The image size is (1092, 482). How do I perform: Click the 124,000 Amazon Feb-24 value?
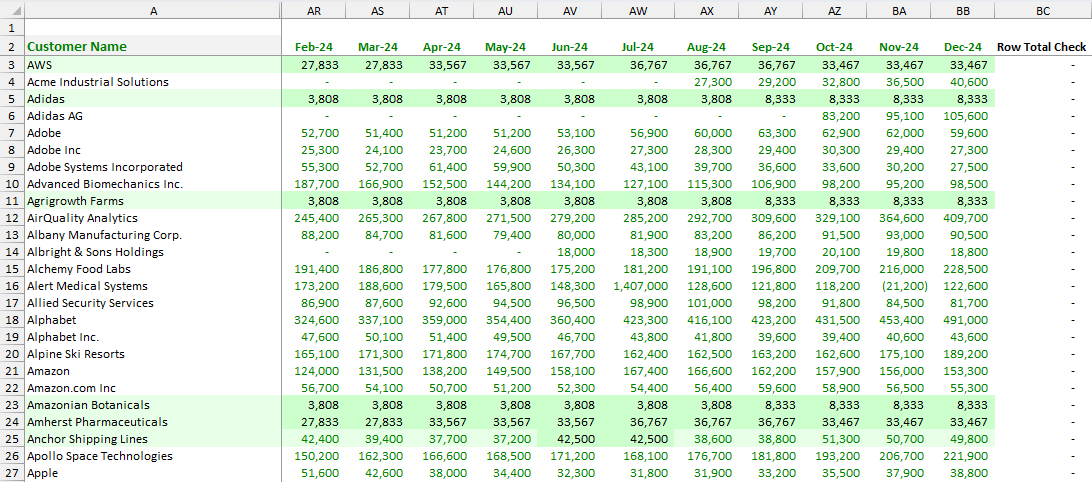pyautogui.click(x=313, y=371)
